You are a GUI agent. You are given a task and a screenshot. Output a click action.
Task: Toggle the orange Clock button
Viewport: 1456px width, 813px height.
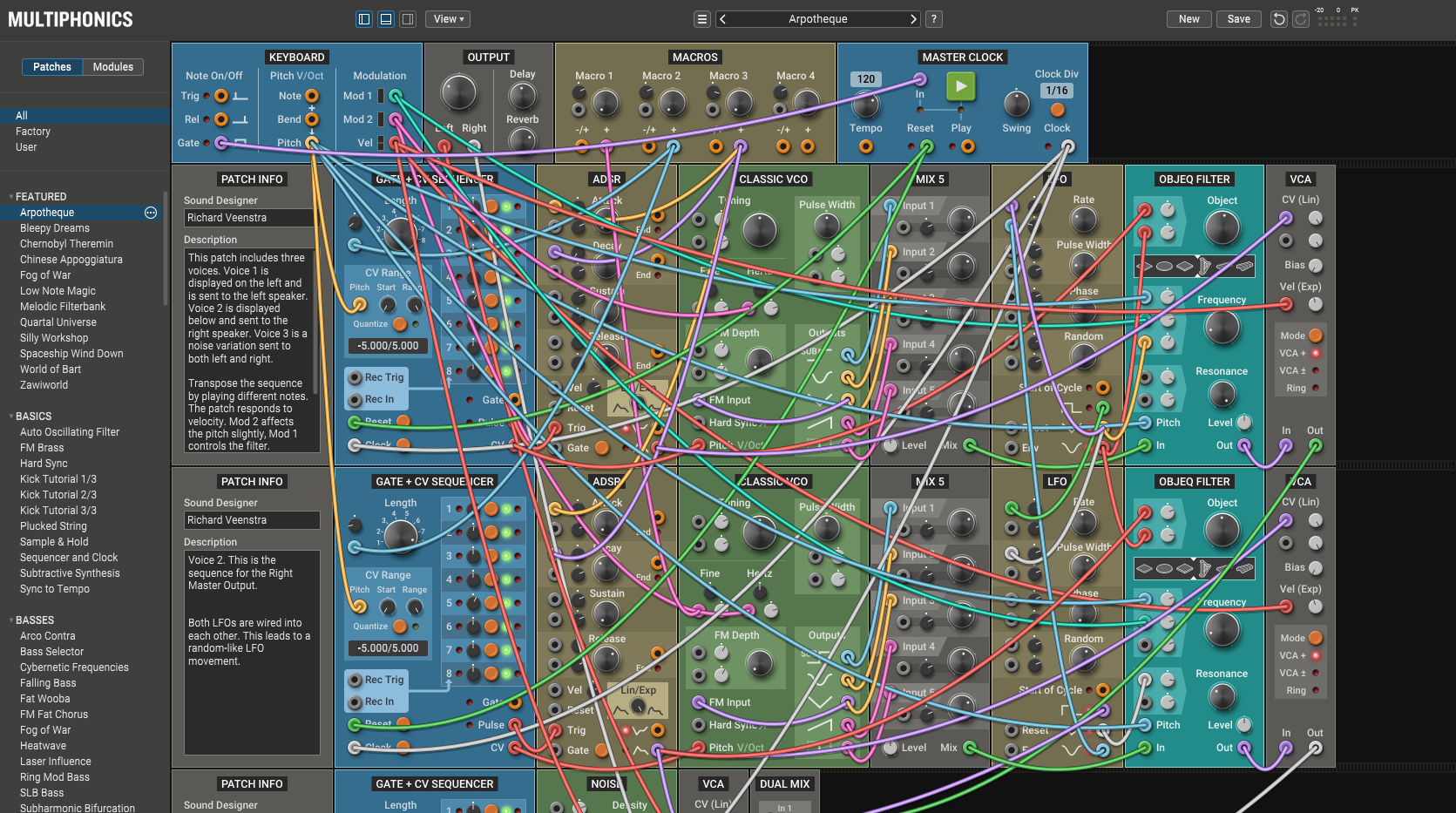point(1057,110)
